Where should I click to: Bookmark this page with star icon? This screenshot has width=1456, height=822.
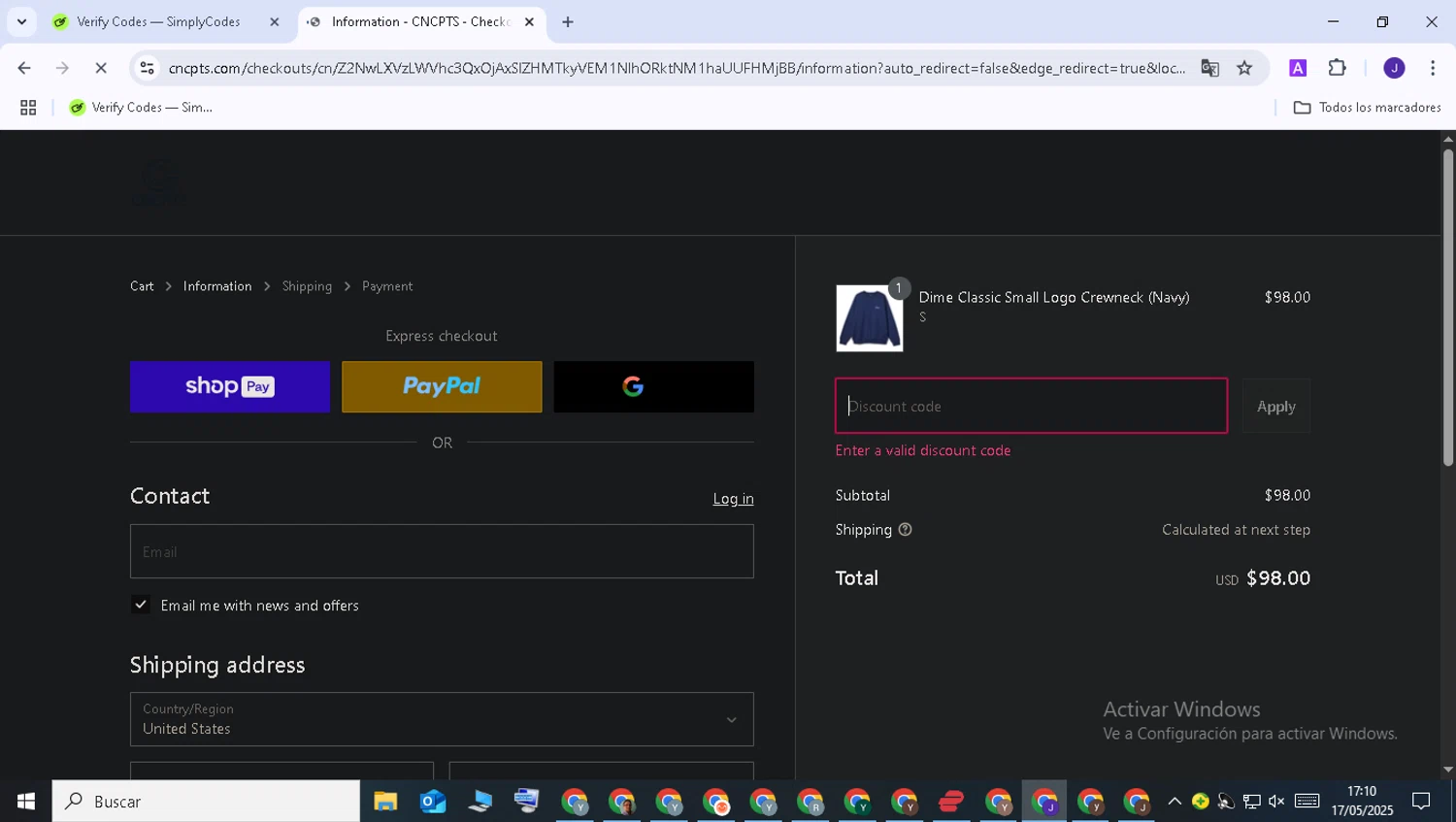[1244, 68]
